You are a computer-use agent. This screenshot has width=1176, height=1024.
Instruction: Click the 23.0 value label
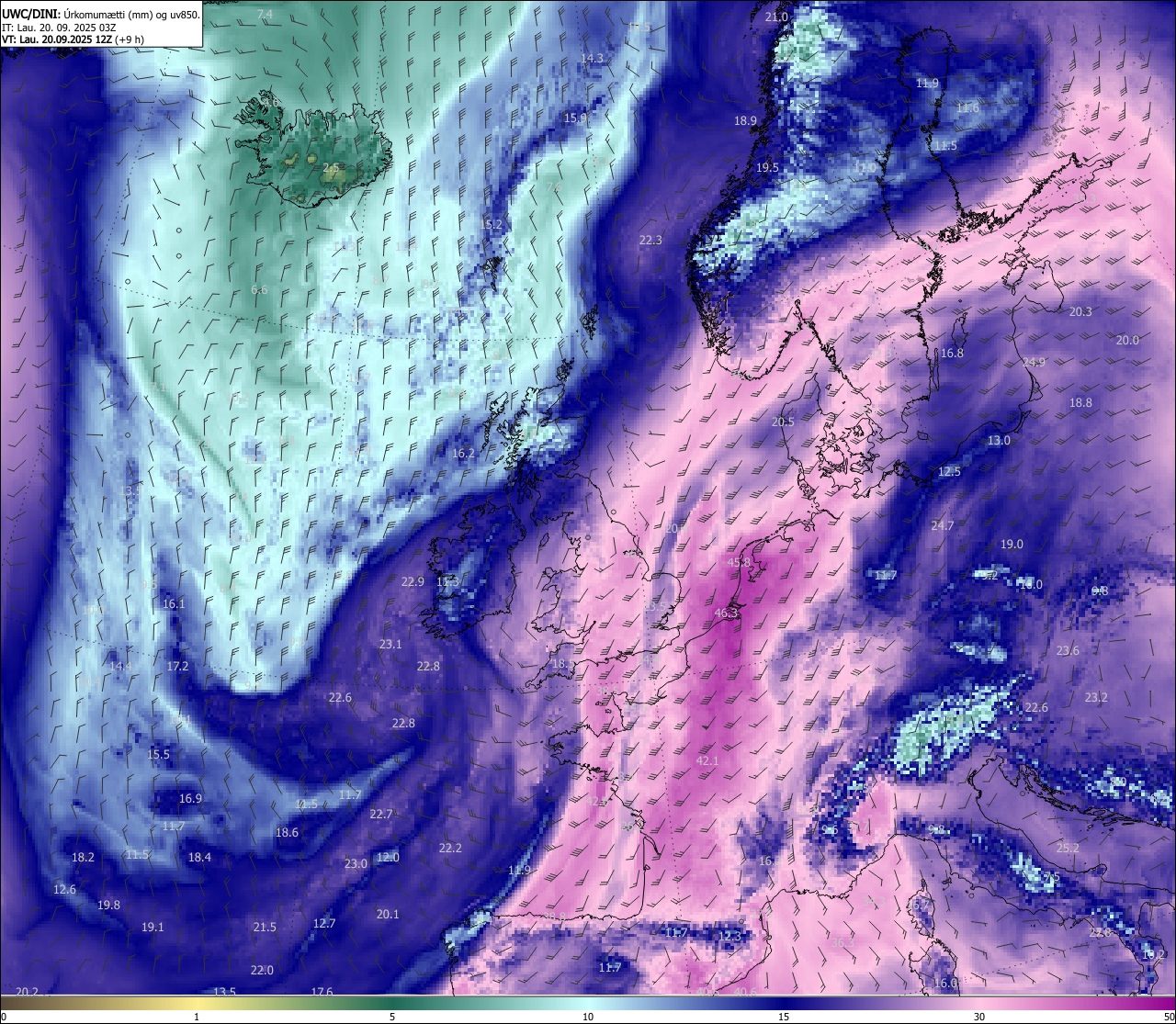tap(356, 863)
